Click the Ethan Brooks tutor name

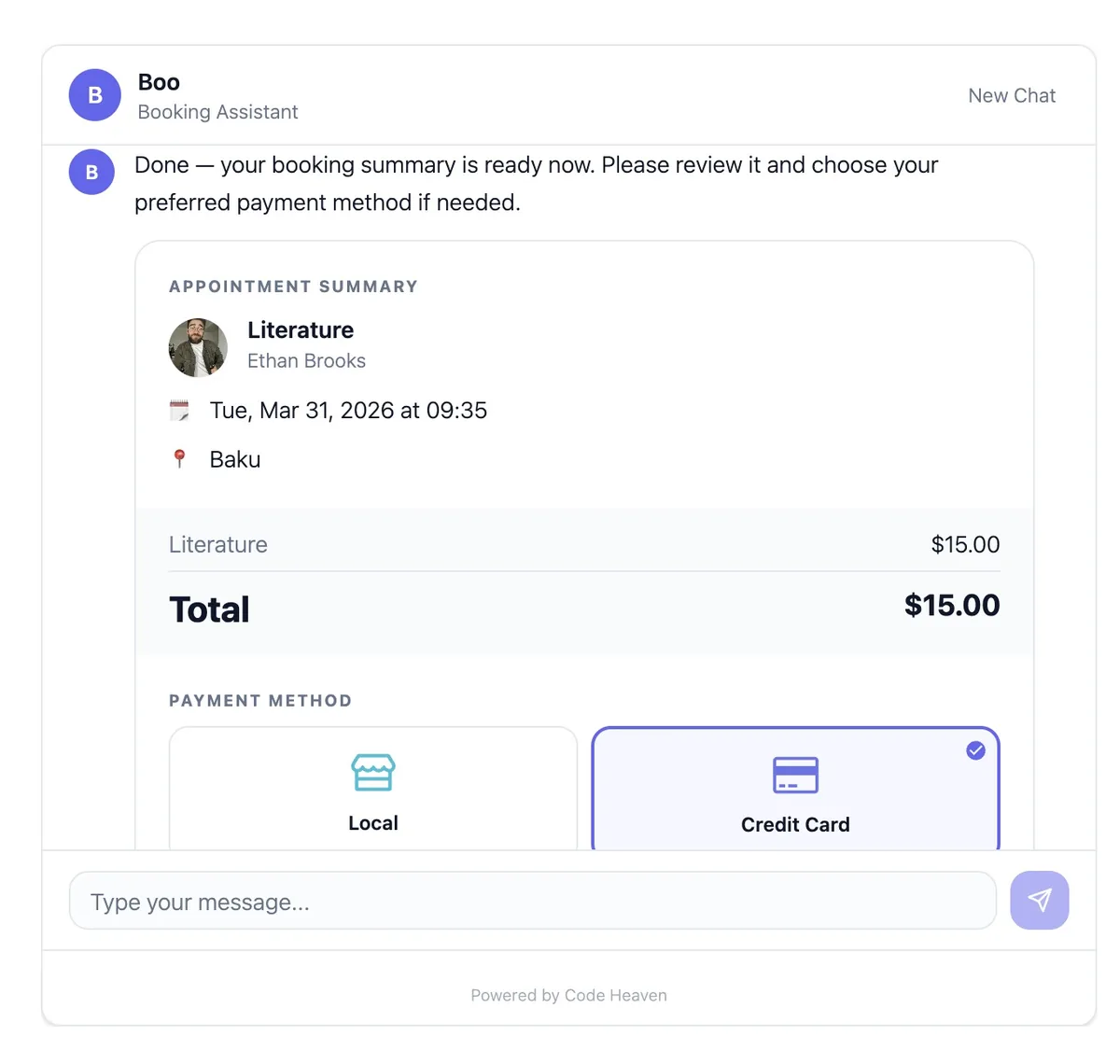coord(306,361)
